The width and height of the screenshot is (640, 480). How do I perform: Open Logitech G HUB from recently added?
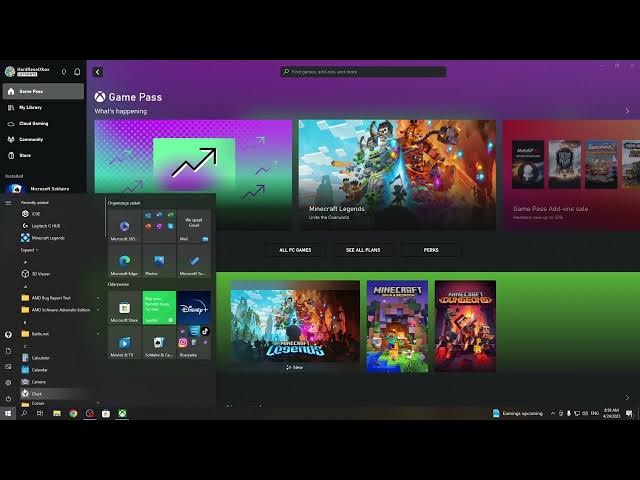pos(59,226)
